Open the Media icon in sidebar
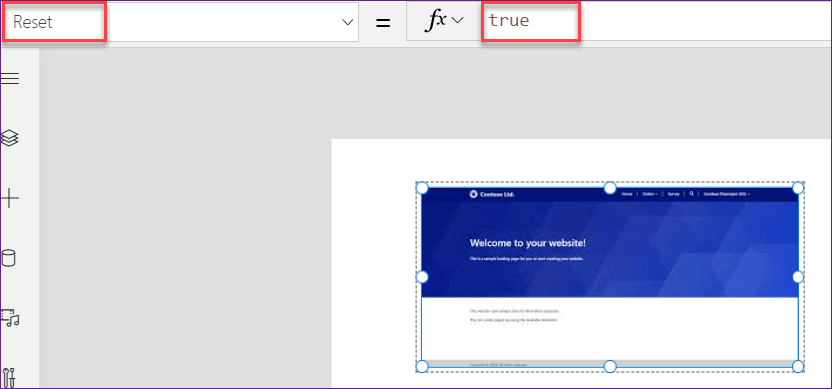 tap(10, 317)
